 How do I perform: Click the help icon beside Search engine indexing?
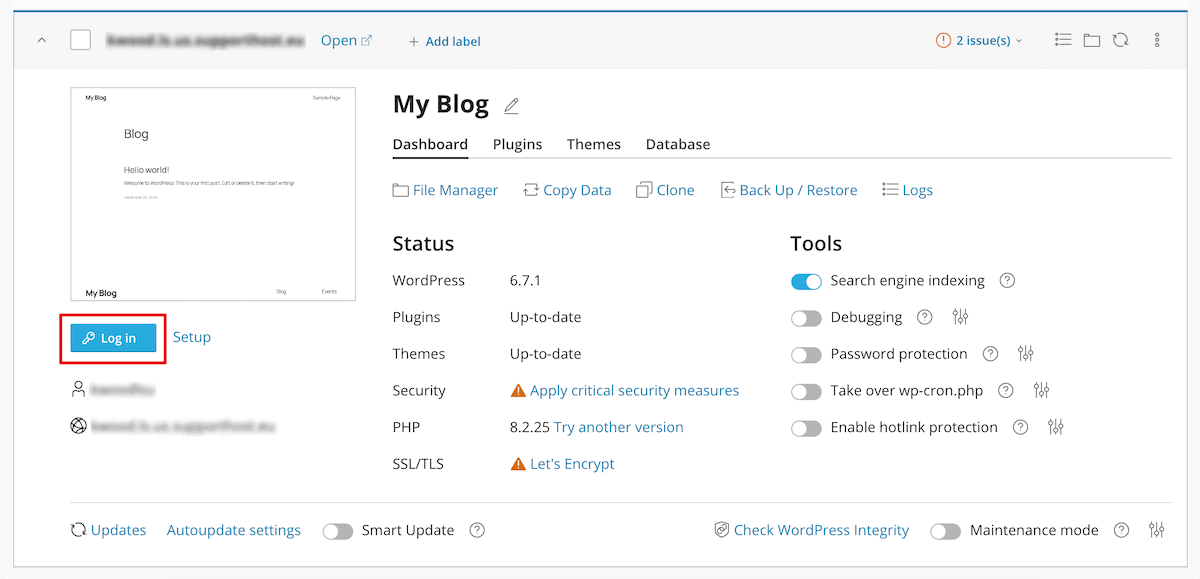[1007, 281]
